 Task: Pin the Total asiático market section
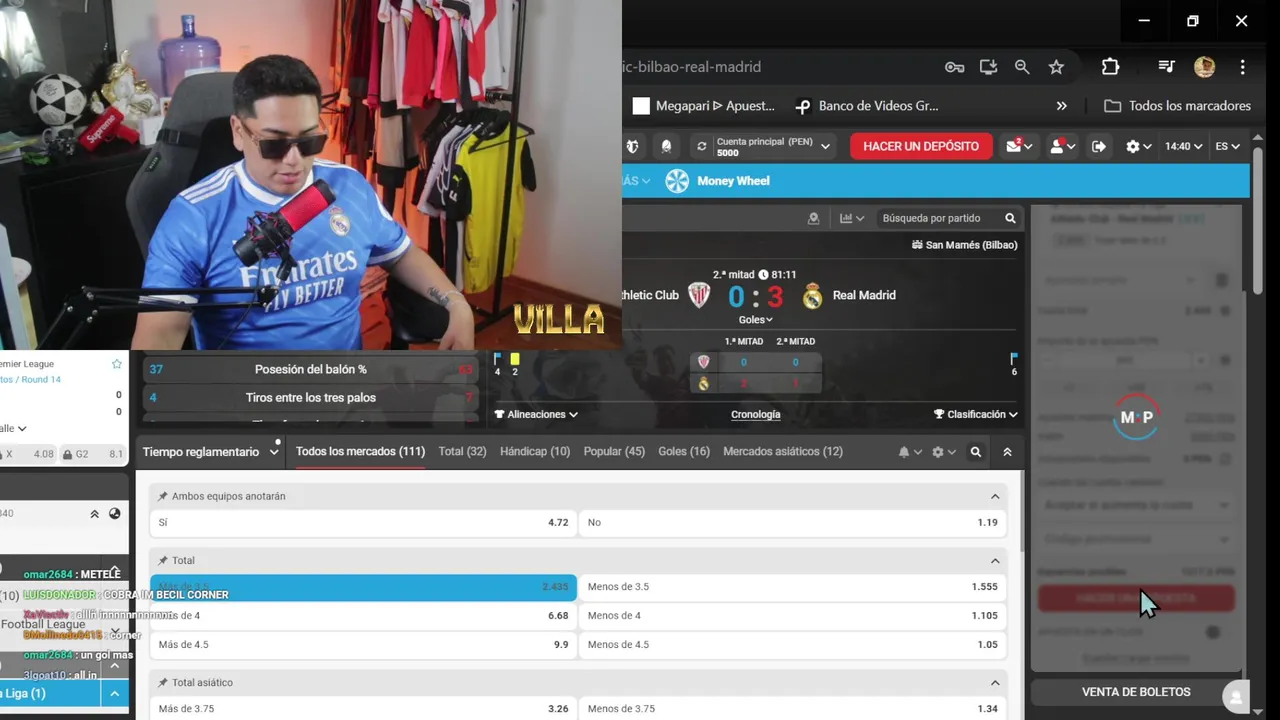click(163, 682)
